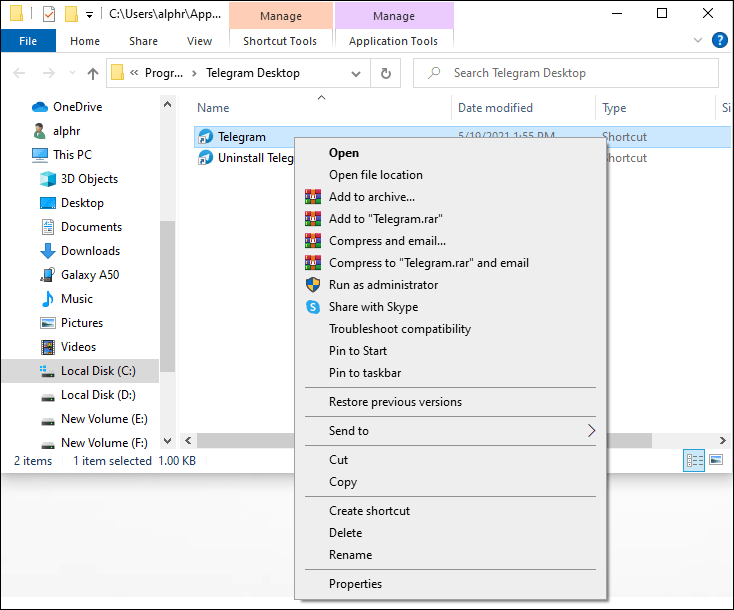Click the breadcrumb double-chevron for hidden folders
734x610 pixels.
click(134, 73)
